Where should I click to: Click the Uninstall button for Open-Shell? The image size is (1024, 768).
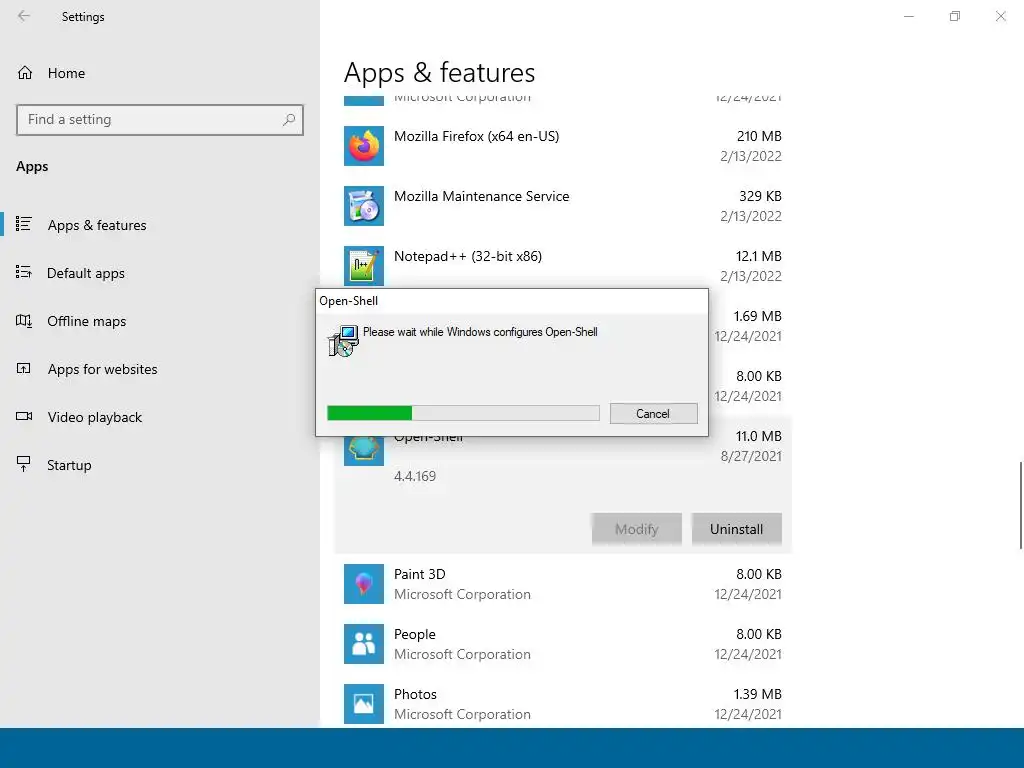736,529
